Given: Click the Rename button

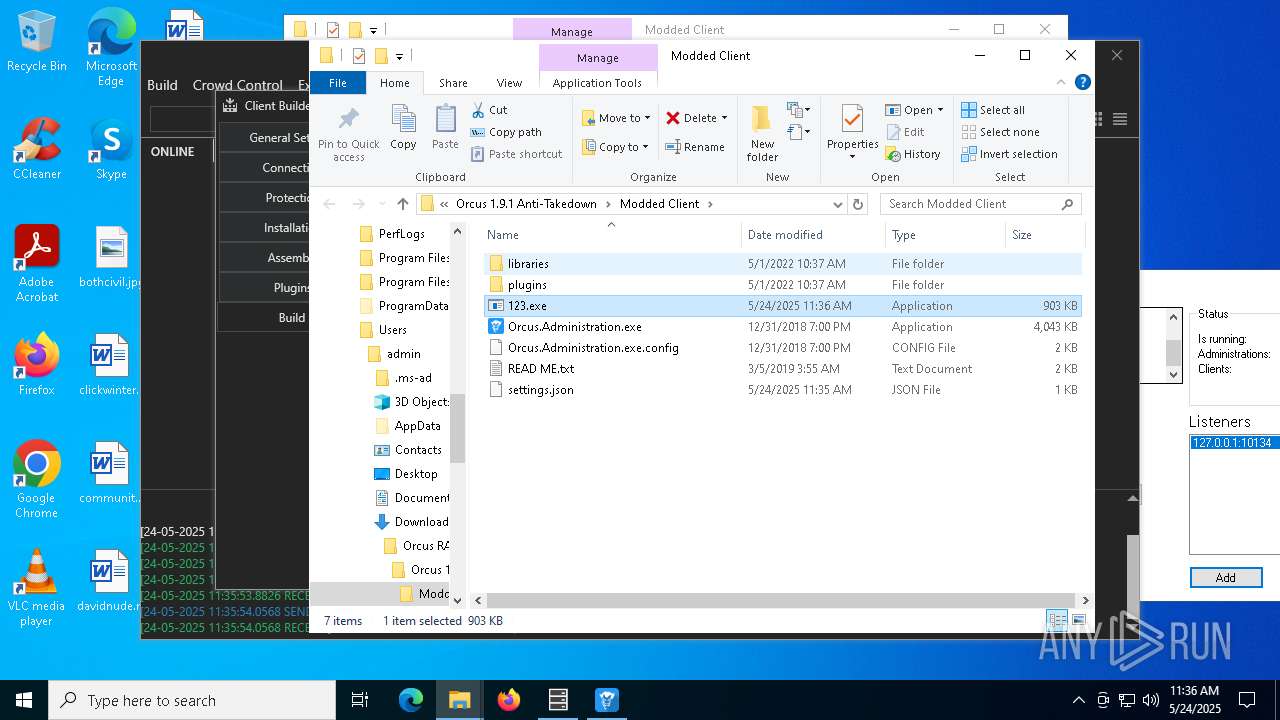Looking at the screenshot, I should click(696, 147).
